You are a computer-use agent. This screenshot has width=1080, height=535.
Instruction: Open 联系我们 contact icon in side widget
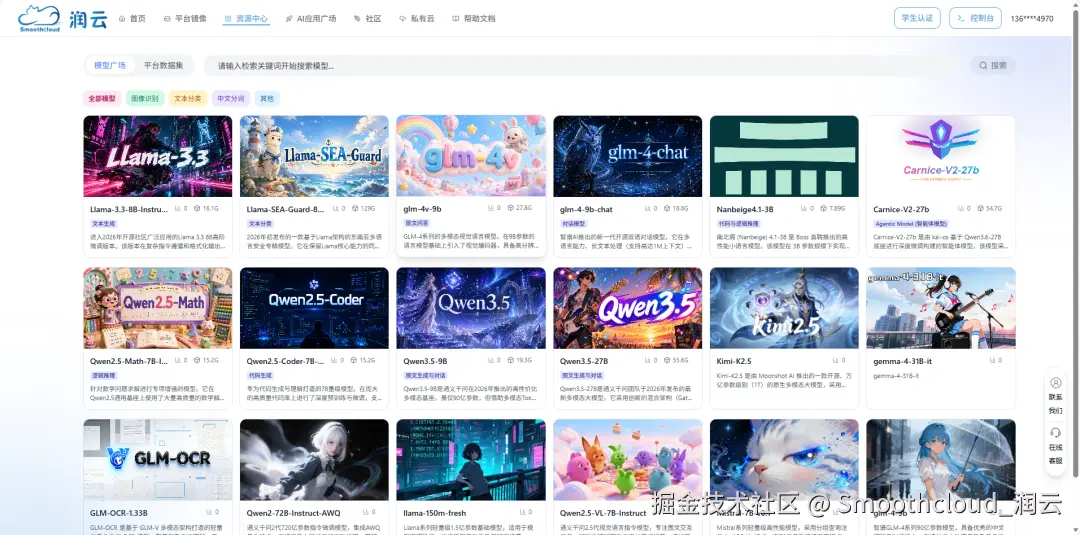[x=1055, y=384]
